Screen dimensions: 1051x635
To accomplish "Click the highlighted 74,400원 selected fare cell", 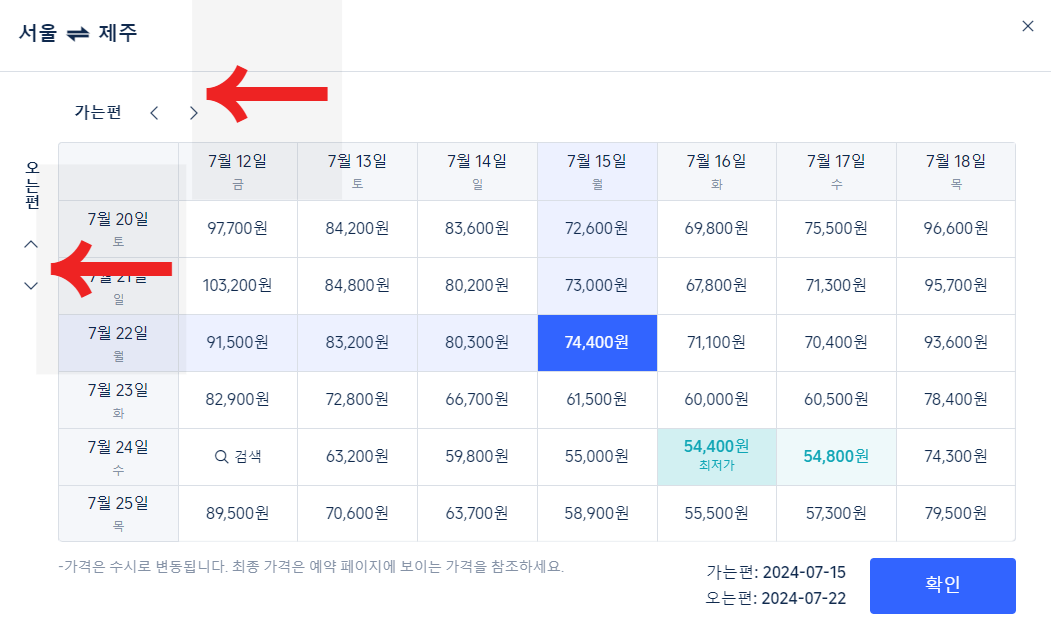I will click(x=597, y=342).
